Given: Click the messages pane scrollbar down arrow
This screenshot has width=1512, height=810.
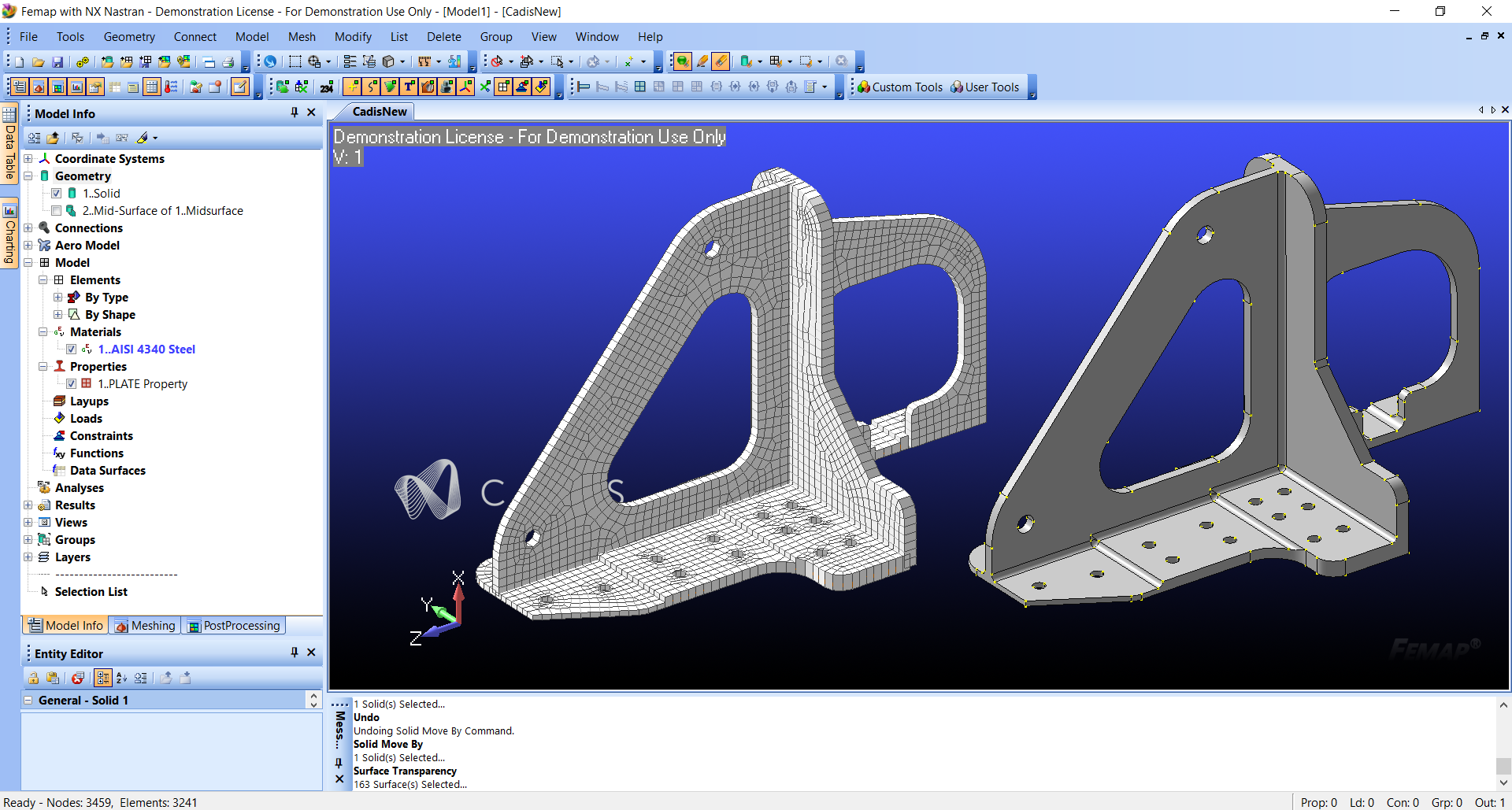Looking at the screenshot, I should click(1503, 783).
